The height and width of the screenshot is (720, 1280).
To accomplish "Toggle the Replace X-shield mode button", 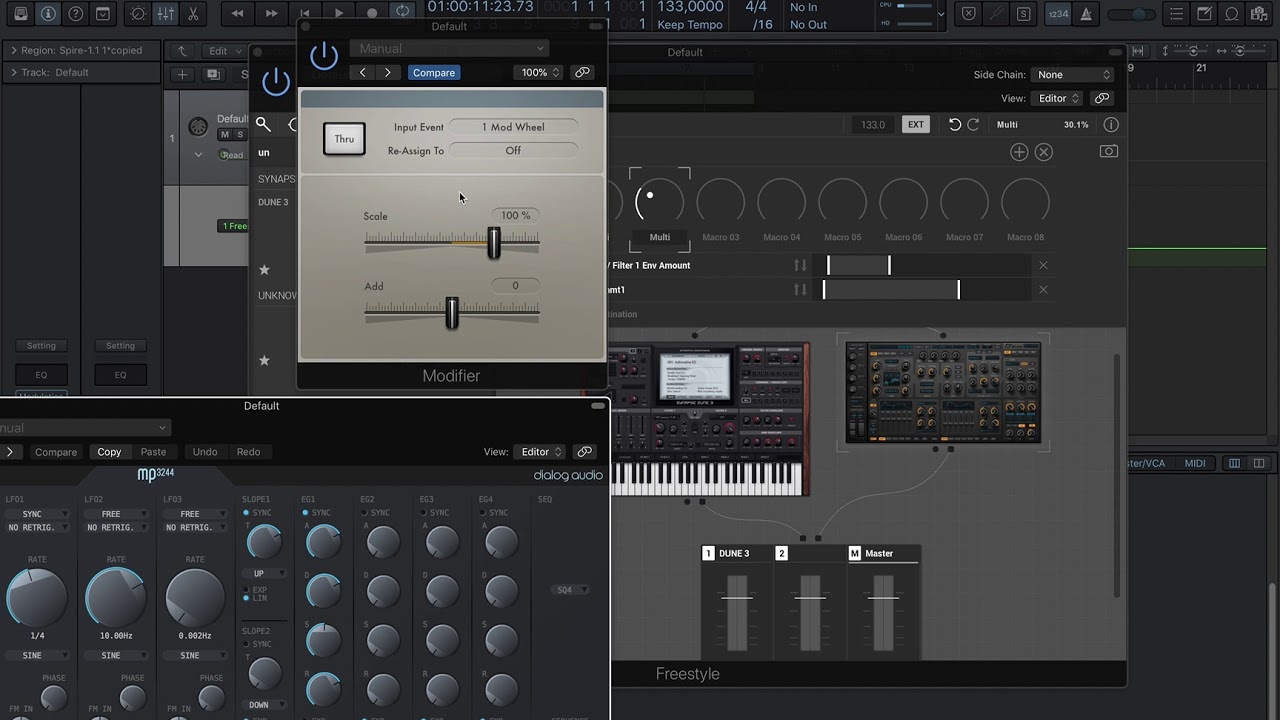I will pos(968,14).
